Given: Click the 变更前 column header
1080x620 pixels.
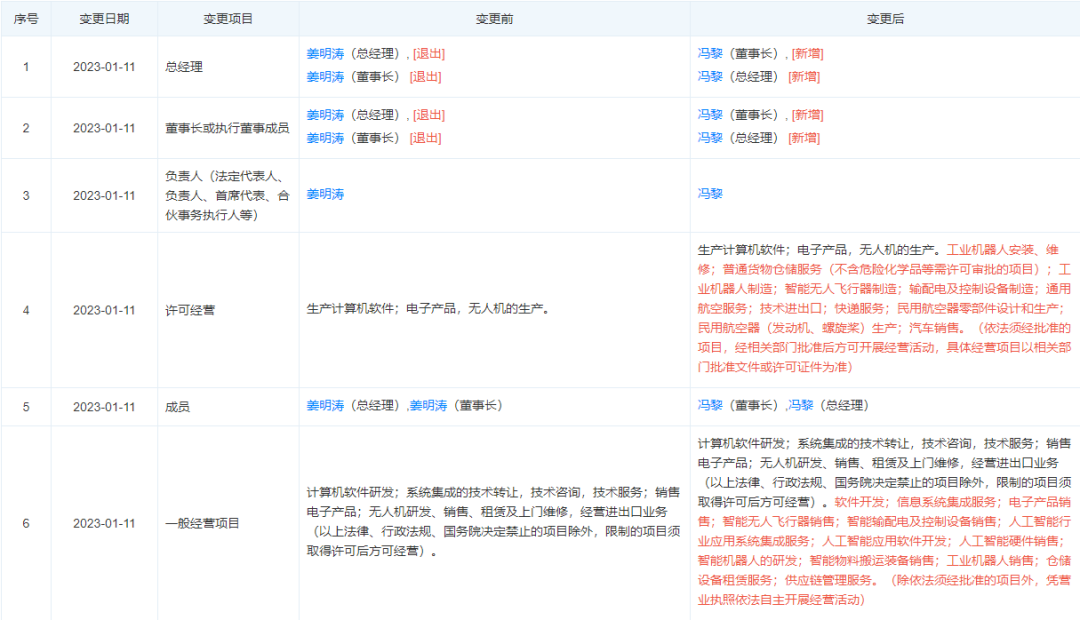Looking at the screenshot, I should coord(494,19).
